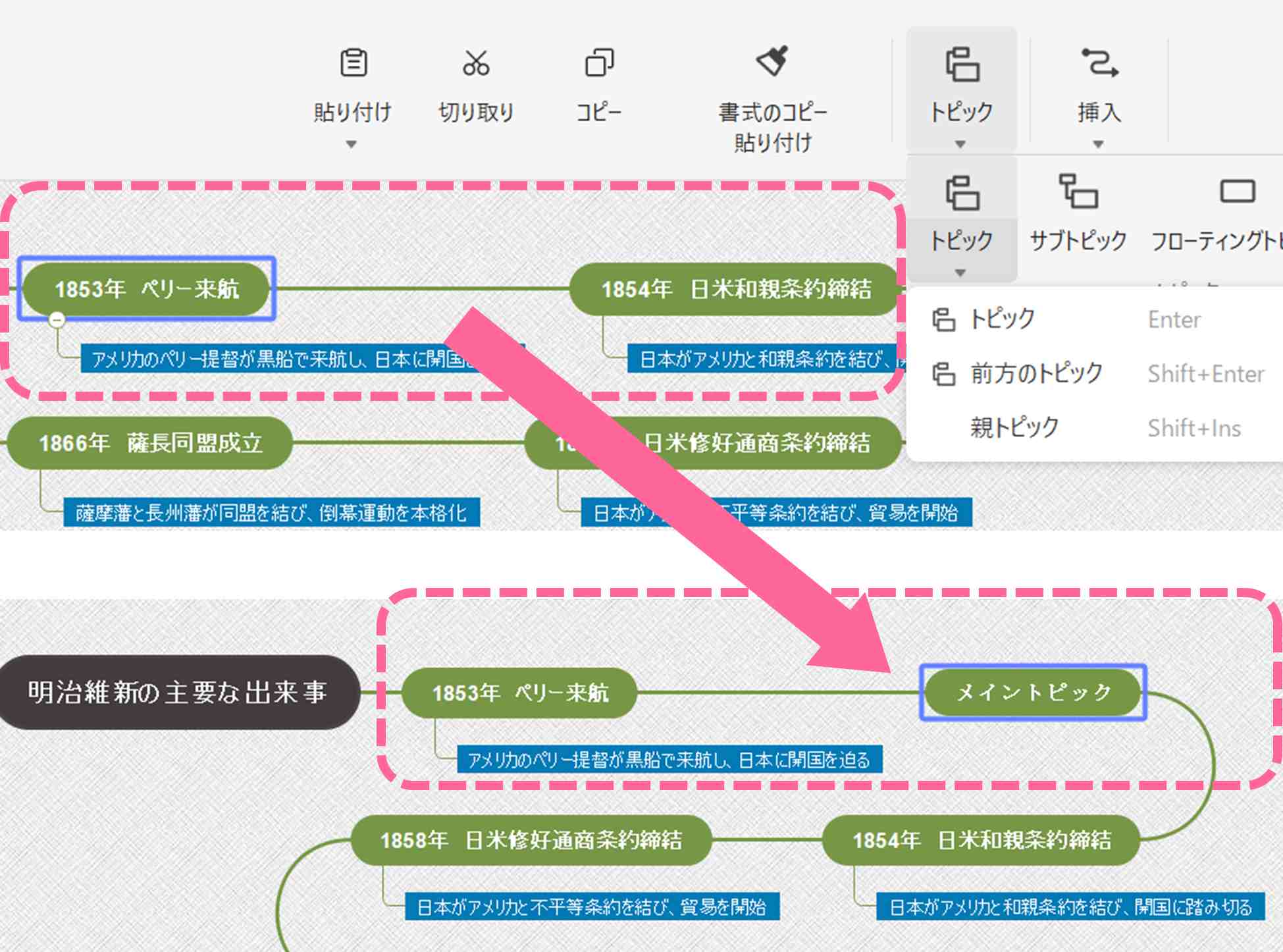1283x952 pixels.
Task: Click the Copy (コピー) icon
Action: [x=599, y=63]
